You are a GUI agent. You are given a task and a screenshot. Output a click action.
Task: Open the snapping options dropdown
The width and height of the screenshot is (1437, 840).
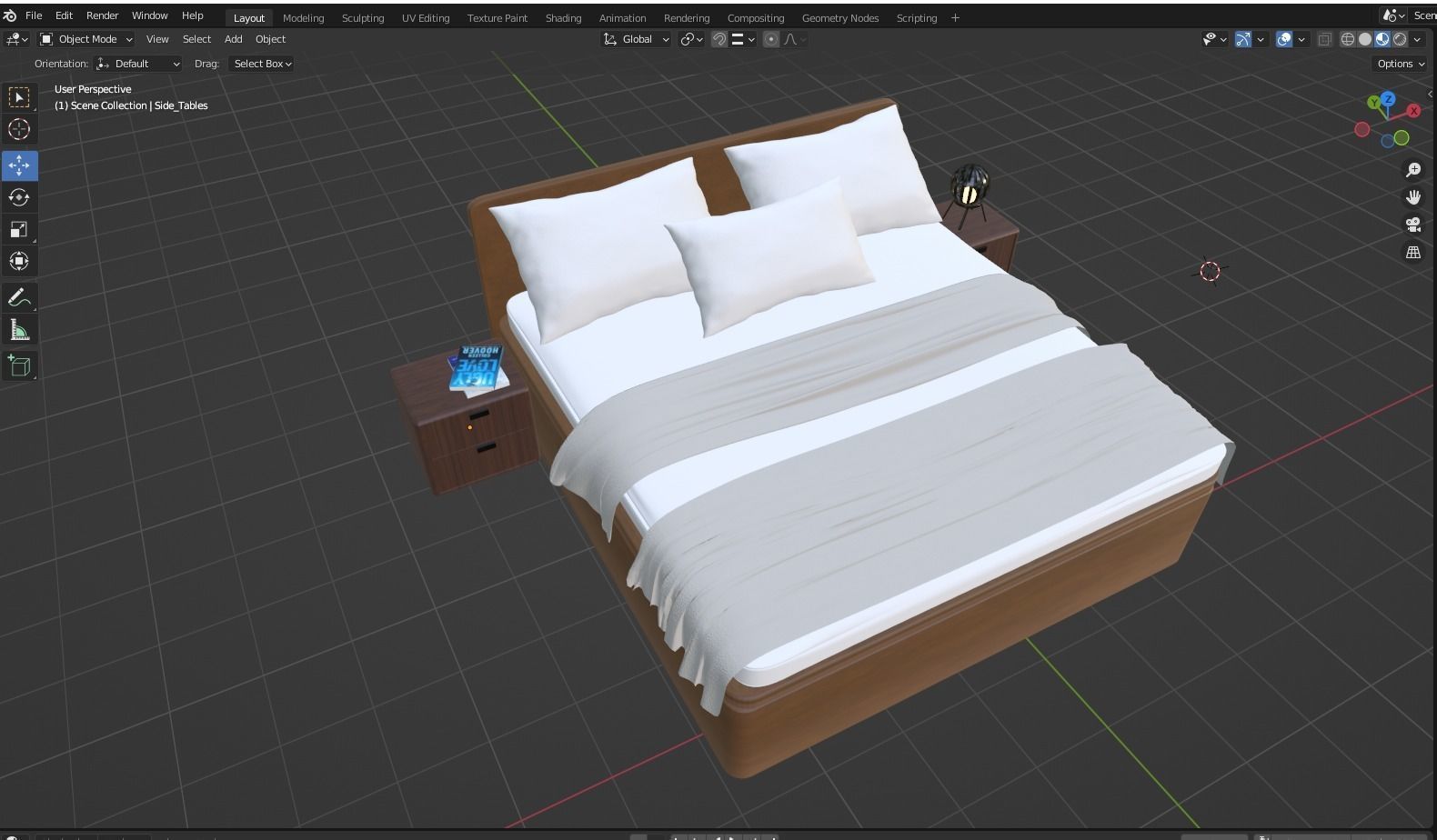click(x=744, y=39)
